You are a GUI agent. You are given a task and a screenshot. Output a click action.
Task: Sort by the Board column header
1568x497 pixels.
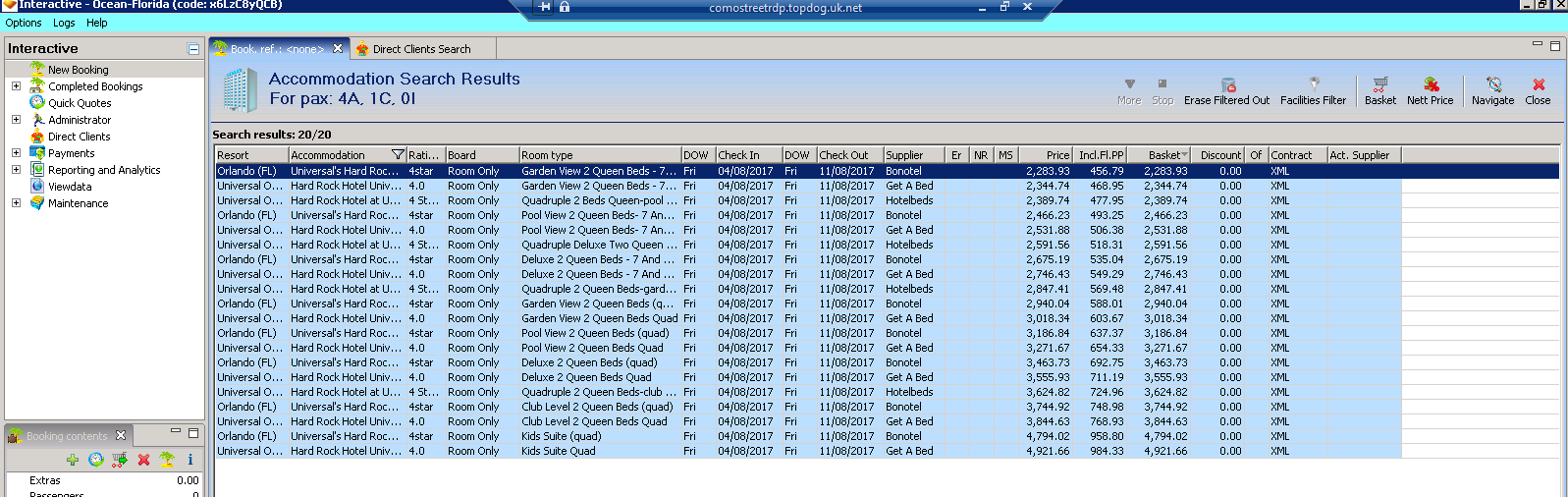(x=482, y=155)
